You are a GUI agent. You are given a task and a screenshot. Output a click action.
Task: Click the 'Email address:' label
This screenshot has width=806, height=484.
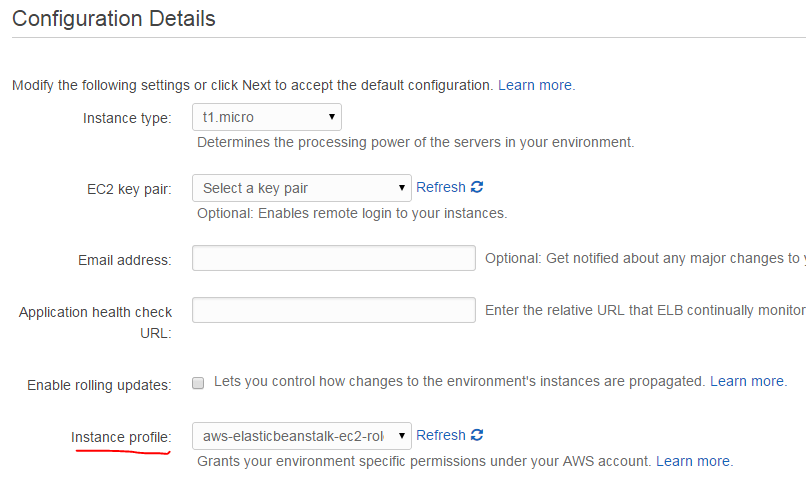coord(124,260)
